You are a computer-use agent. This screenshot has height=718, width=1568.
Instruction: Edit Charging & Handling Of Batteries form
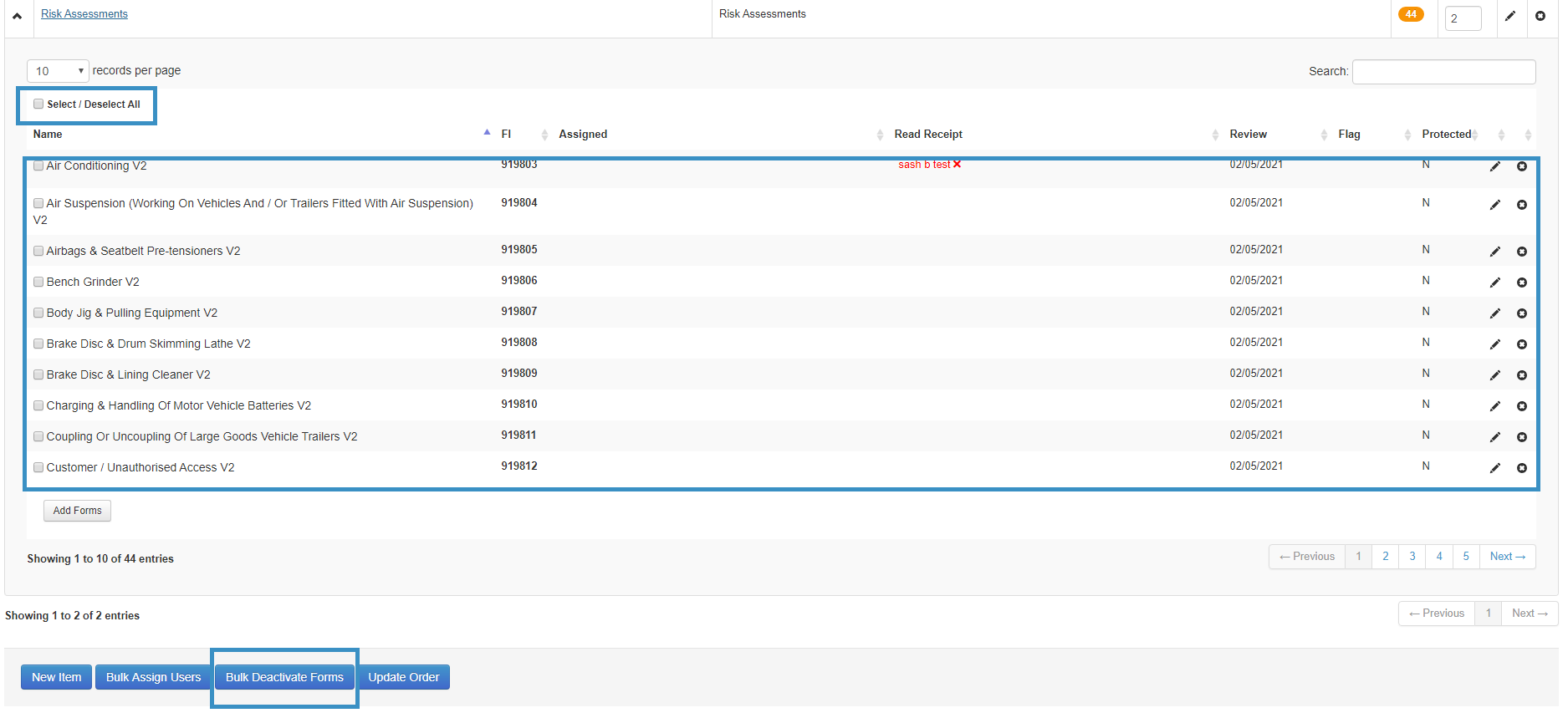click(x=1495, y=406)
